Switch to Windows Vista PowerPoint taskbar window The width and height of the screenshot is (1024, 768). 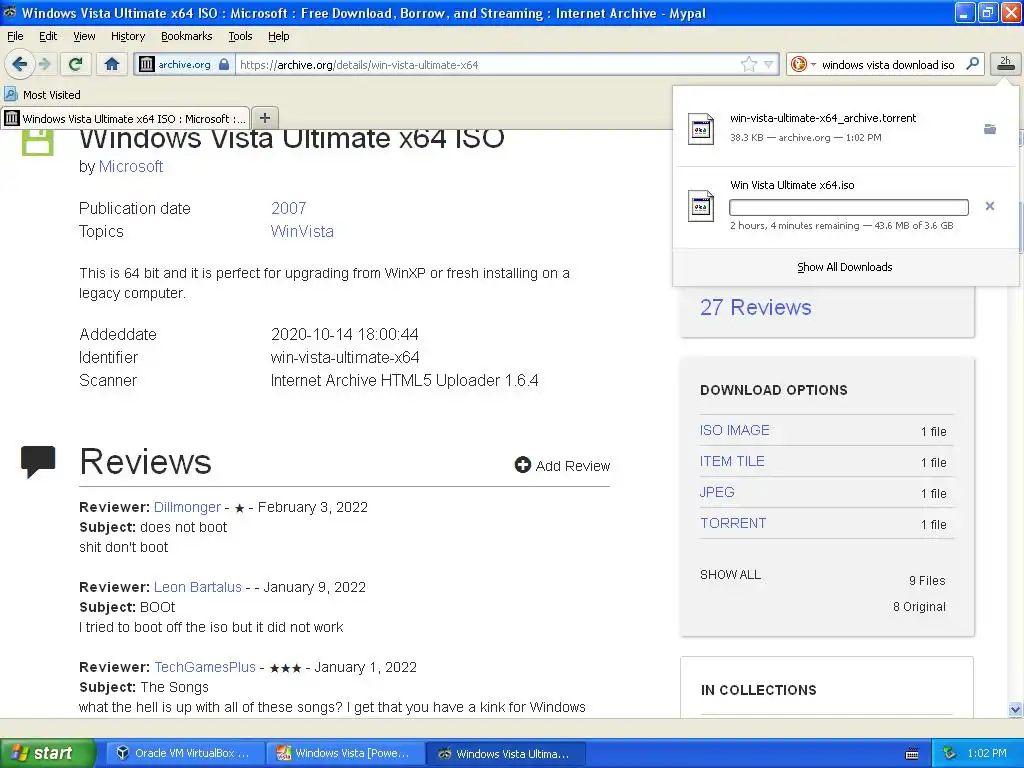[345, 753]
